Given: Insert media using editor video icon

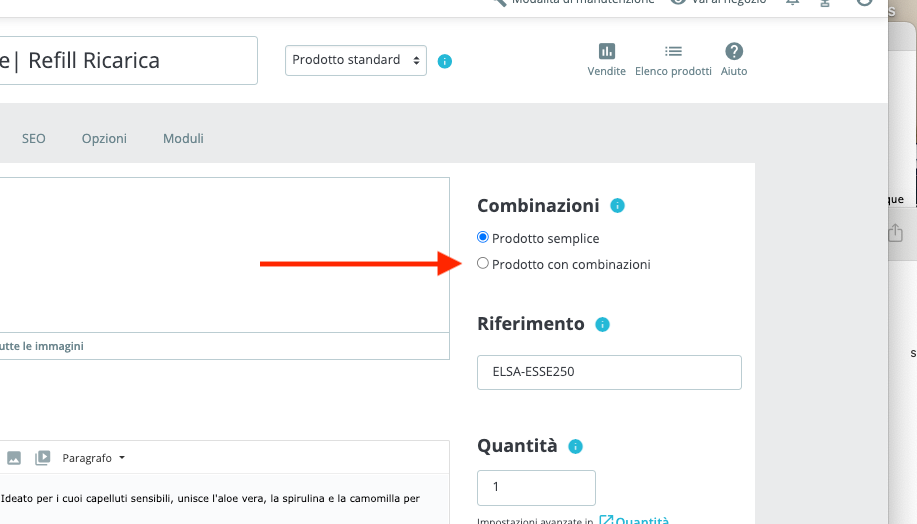Looking at the screenshot, I should click(42, 458).
